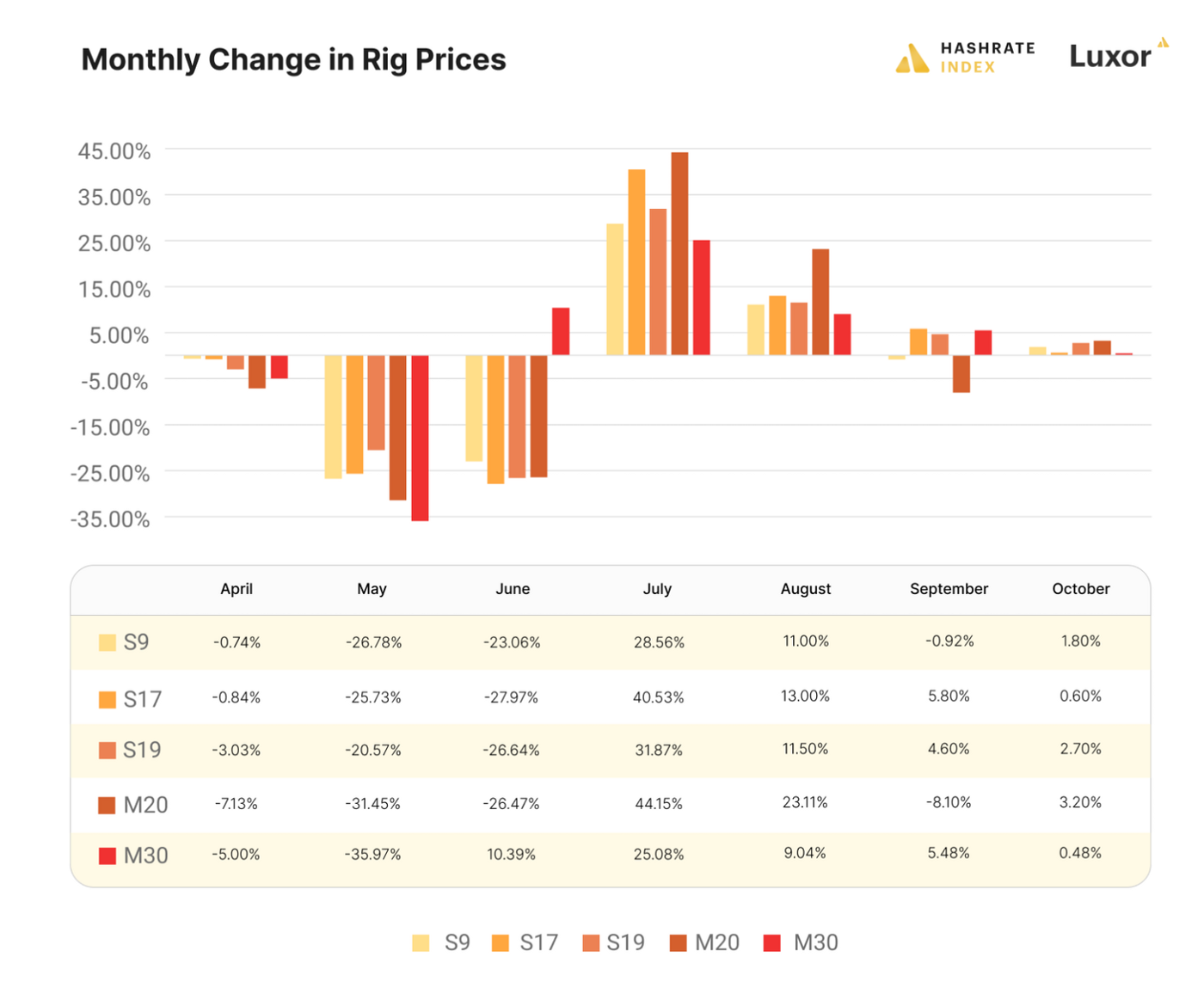Click the April column header
The width and height of the screenshot is (1204, 994).
tap(236, 589)
